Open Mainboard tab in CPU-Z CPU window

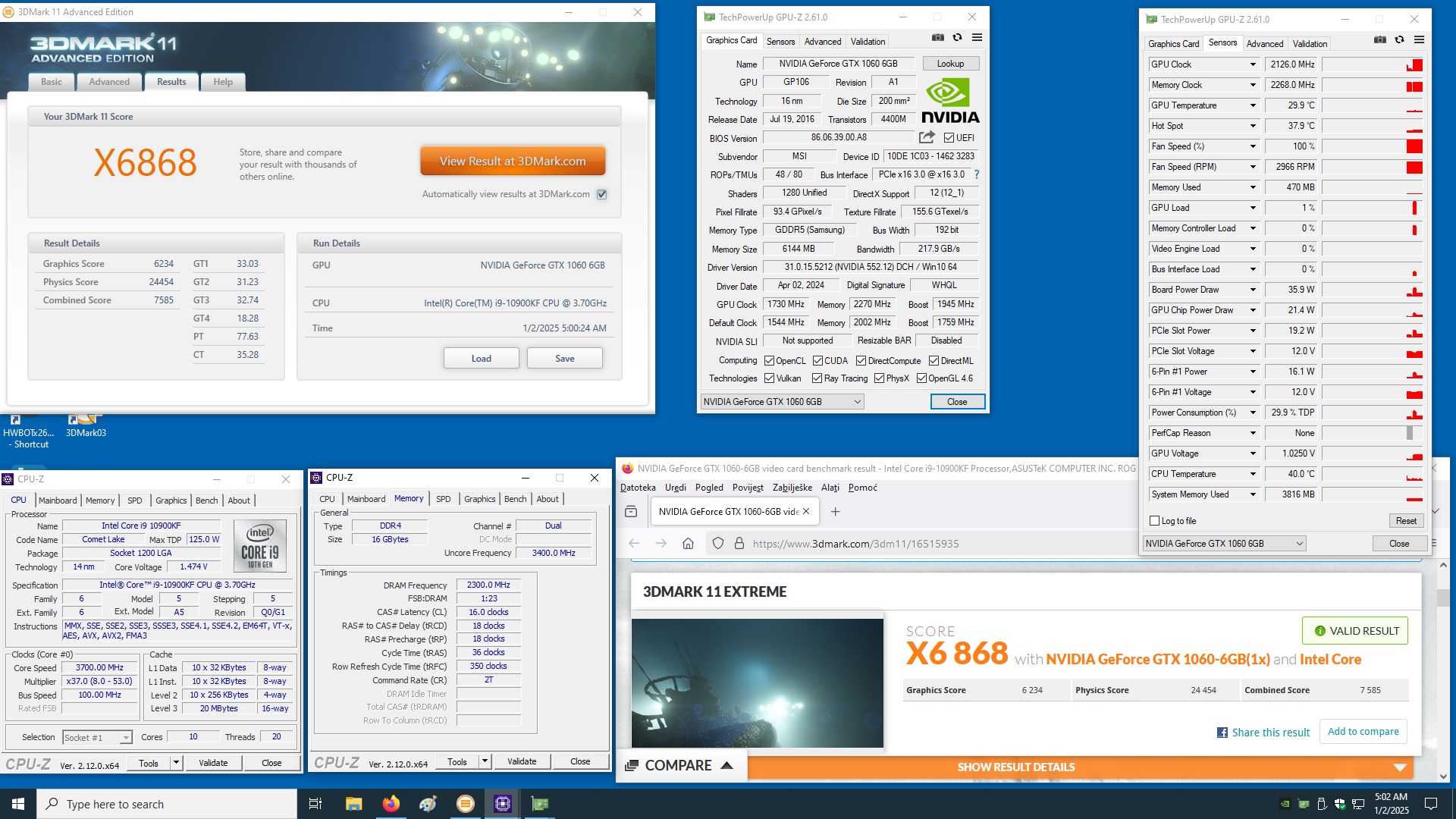[x=58, y=500]
